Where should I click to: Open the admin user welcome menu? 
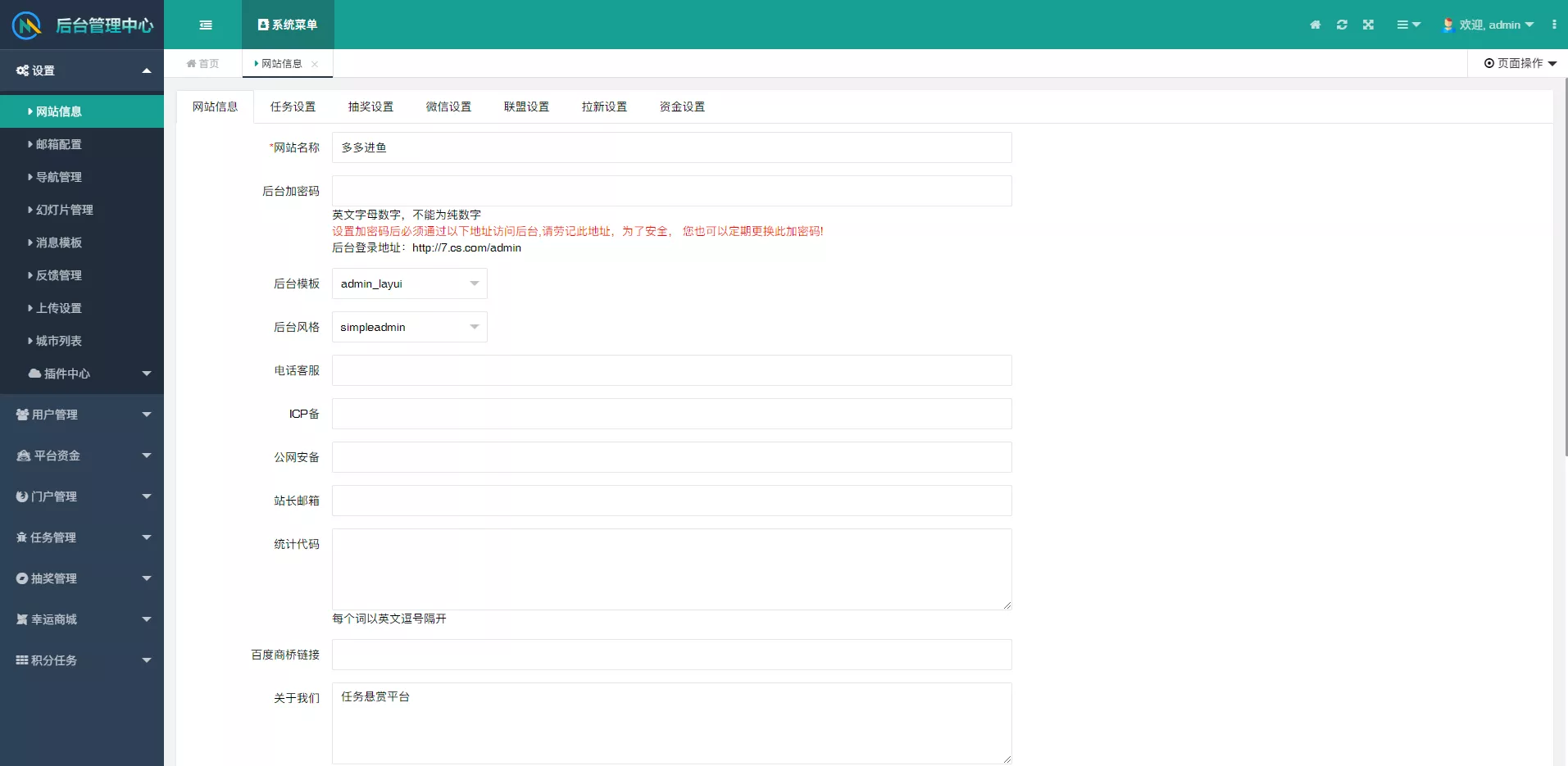pyautogui.click(x=1488, y=25)
